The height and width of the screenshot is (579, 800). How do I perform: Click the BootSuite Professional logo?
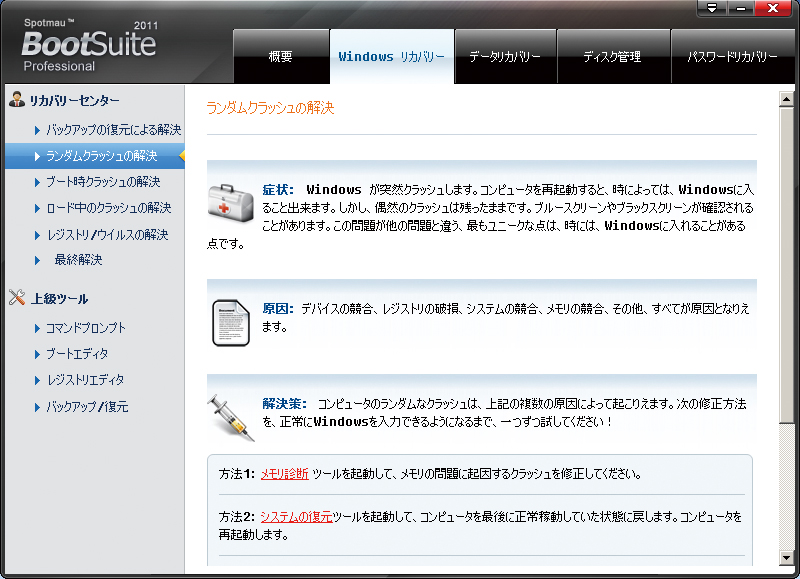(x=90, y=45)
